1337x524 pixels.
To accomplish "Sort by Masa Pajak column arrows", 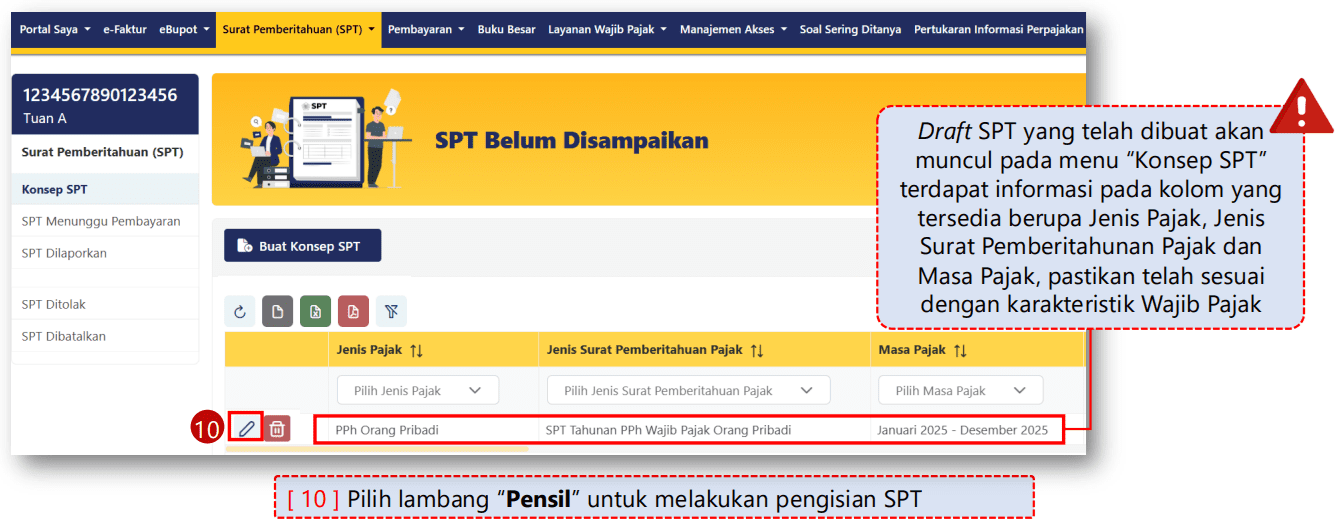I will (x=960, y=350).
